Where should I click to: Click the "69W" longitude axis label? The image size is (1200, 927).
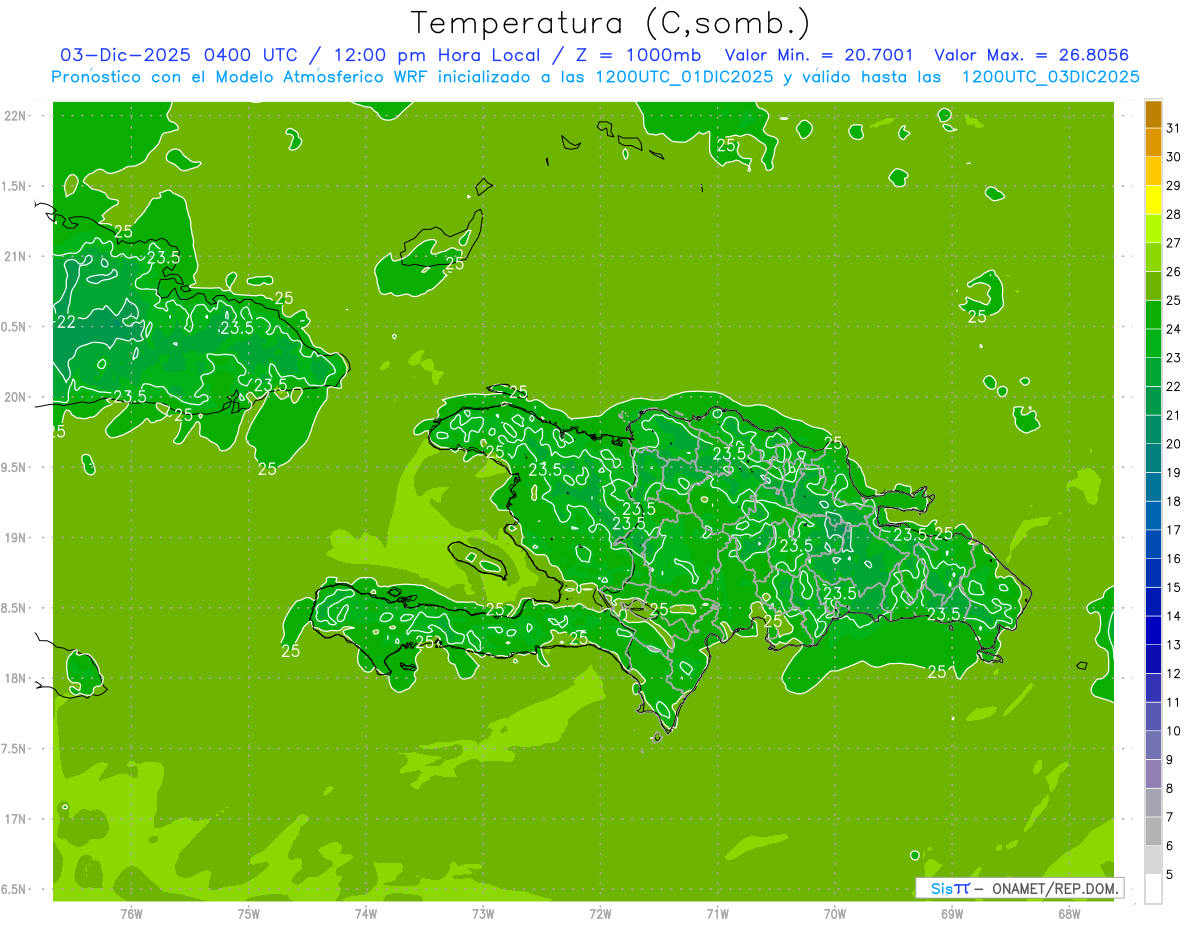(952, 914)
